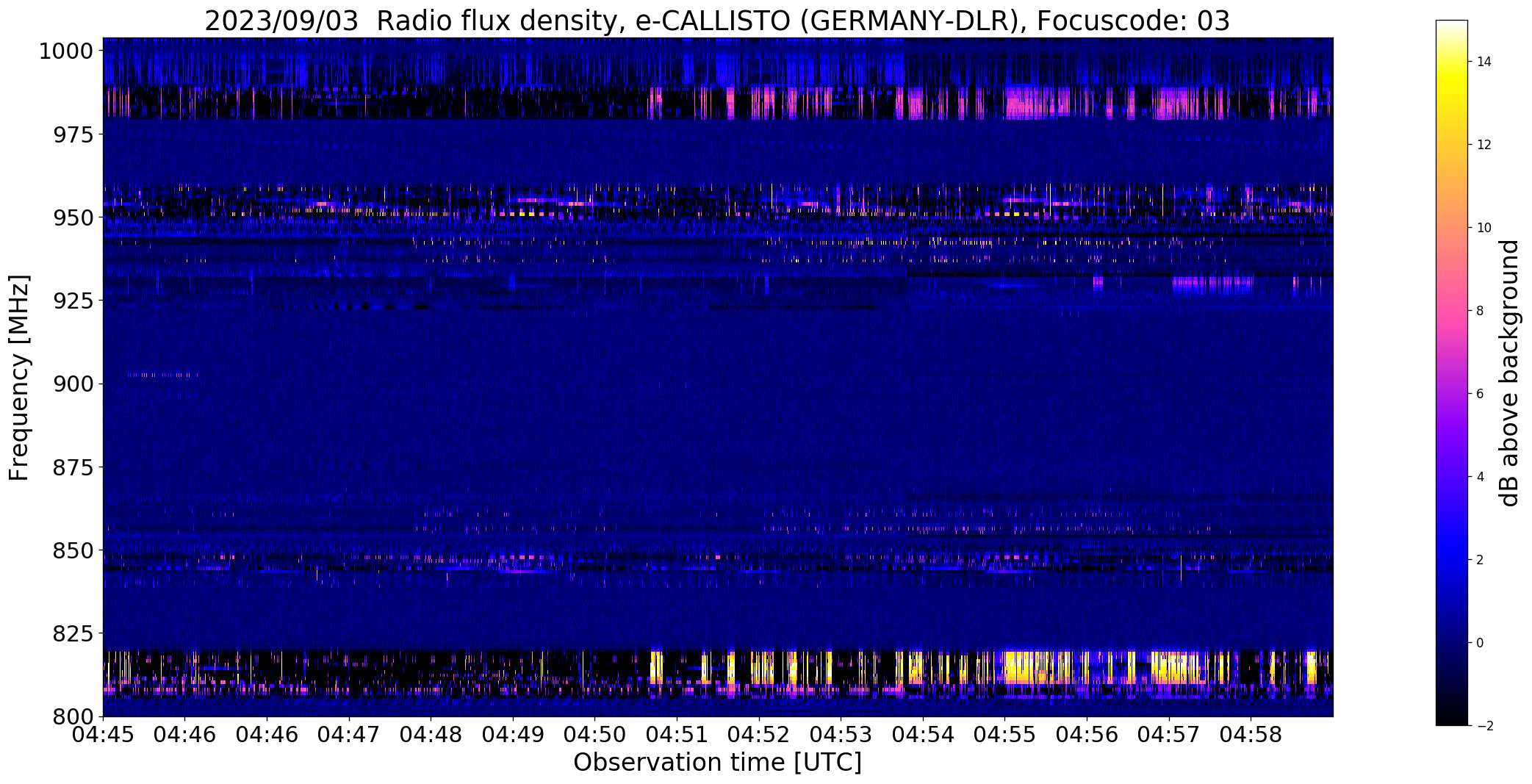Image resolution: width=1532 pixels, height=784 pixels.
Task: Click the "dB above background" colorbar label
Action: pos(1509,373)
